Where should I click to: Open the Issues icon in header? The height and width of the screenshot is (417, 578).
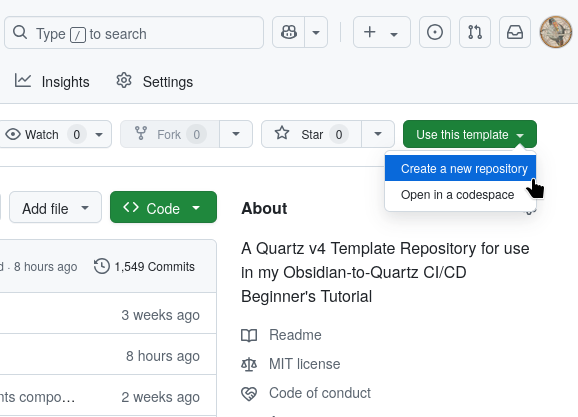(x=435, y=32)
